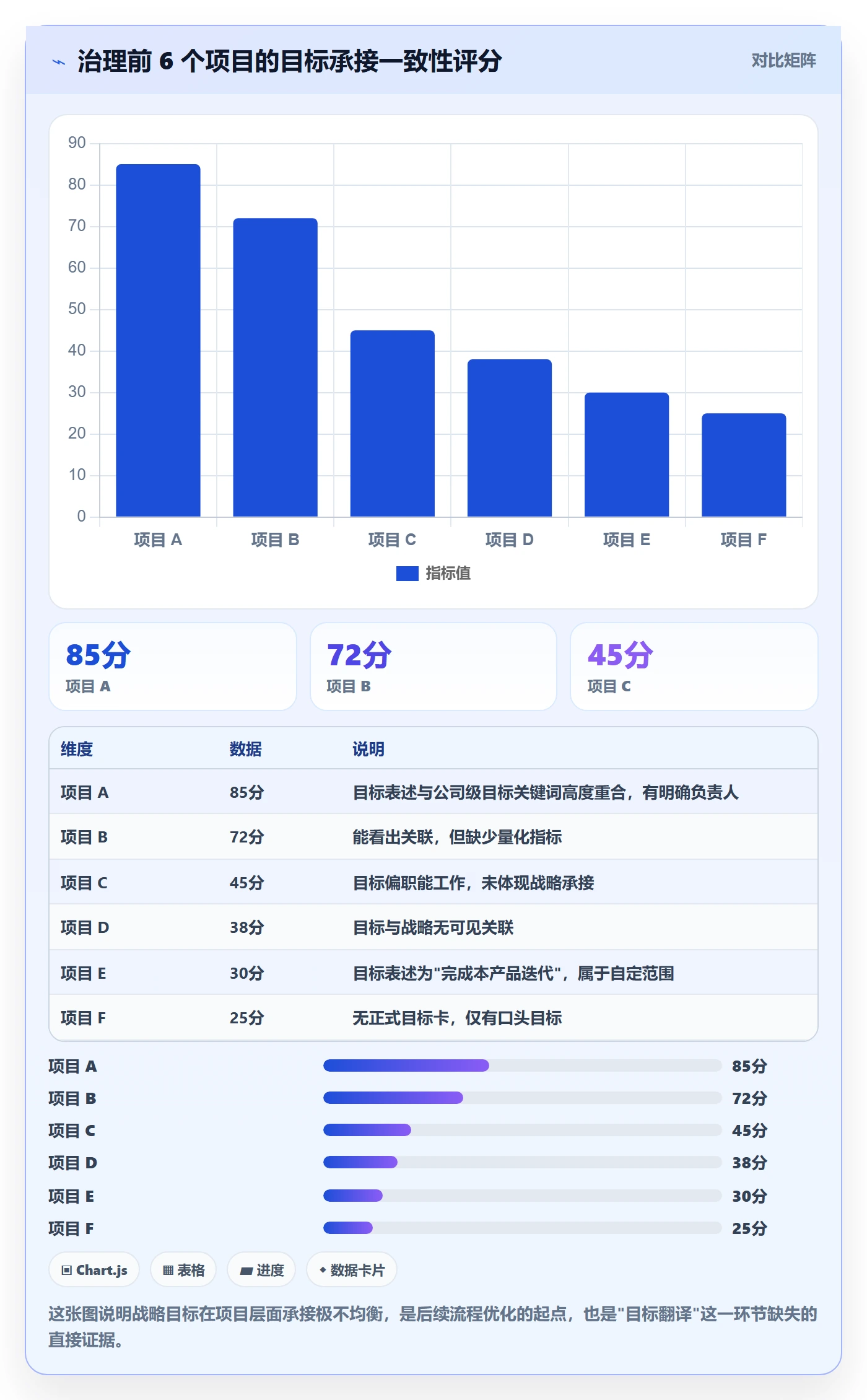The image size is (867, 1400).
Task: Open the 45分 项目 C data card
Action: coord(694,667)
